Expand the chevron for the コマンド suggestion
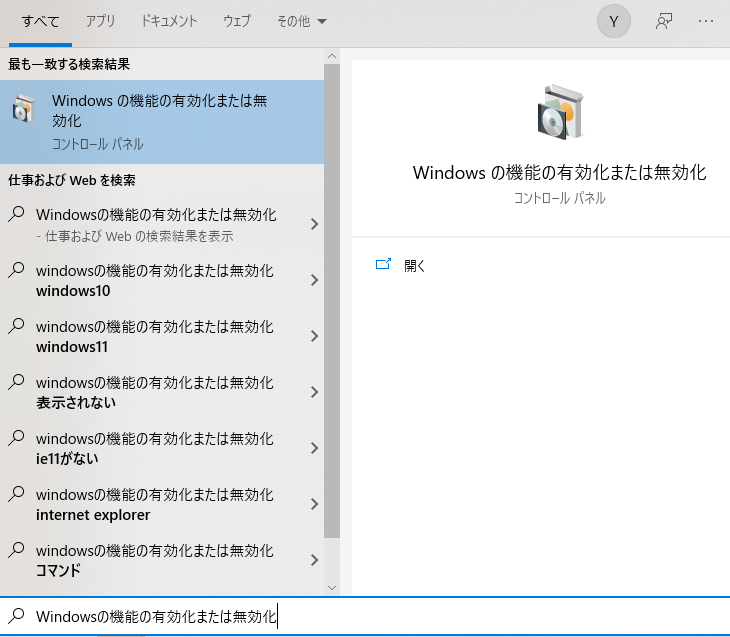Image resolution: width=730 pixels, height=637 pixels. [x=315, y=560]
